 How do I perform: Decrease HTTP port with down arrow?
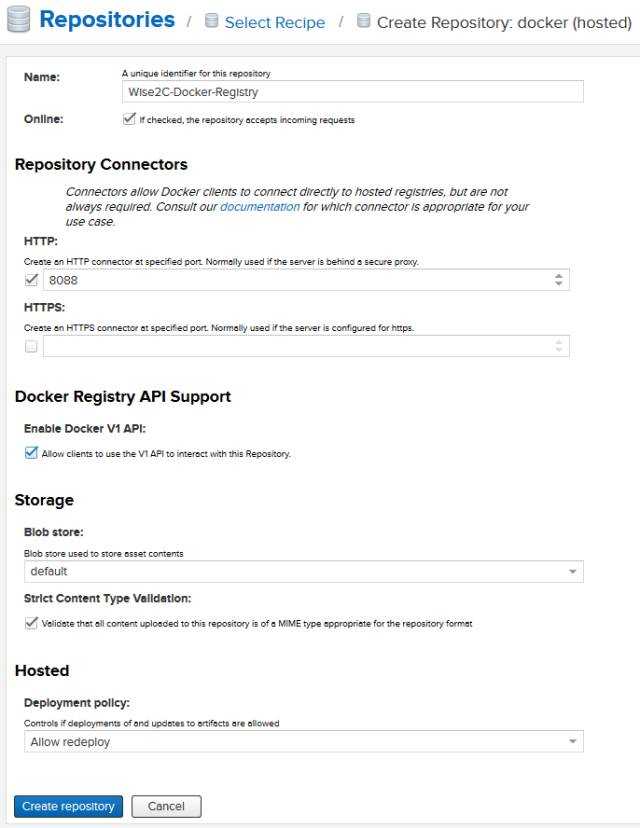click(559, 285)
